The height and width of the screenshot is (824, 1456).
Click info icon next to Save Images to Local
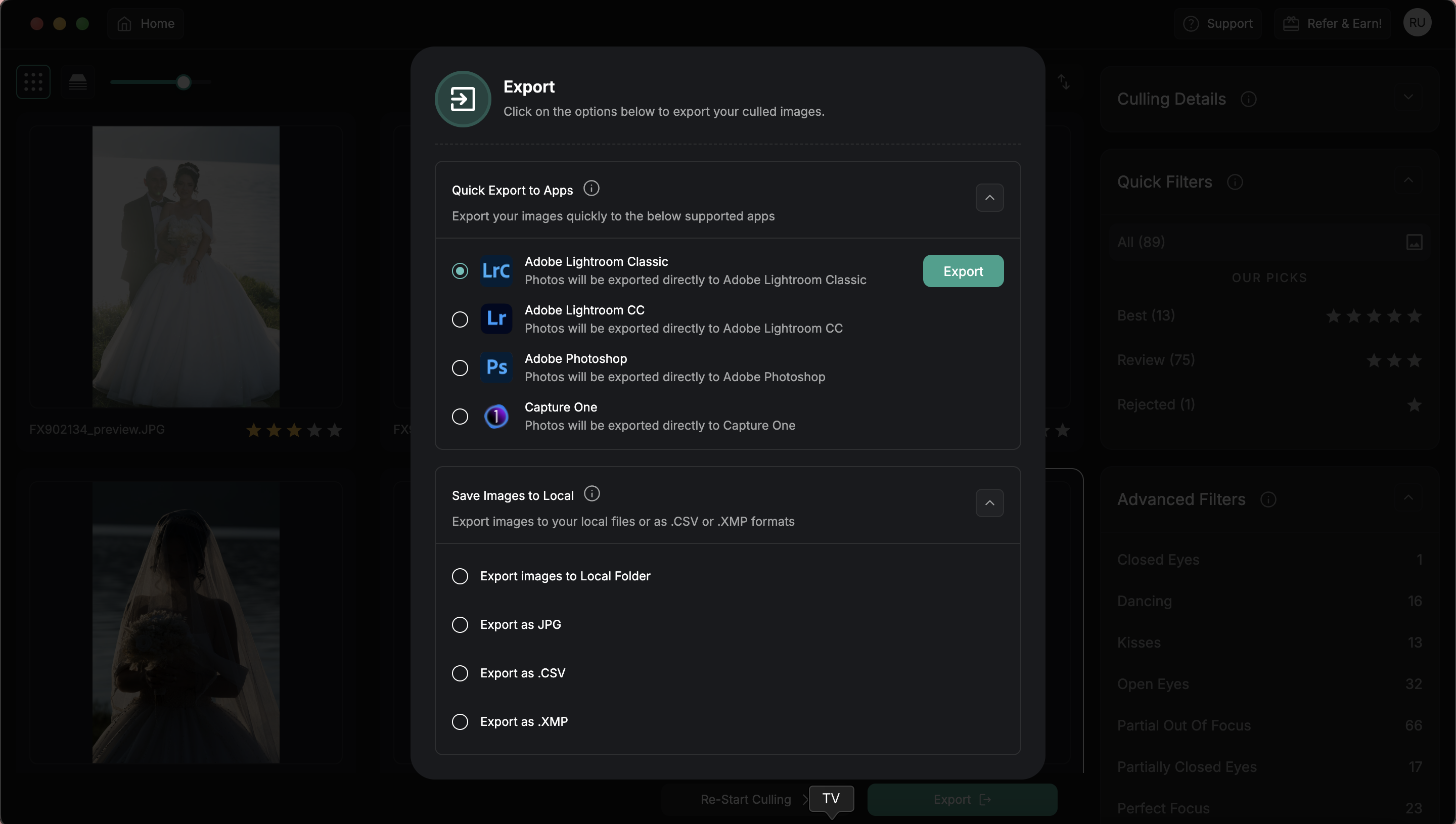pos(591,494)
